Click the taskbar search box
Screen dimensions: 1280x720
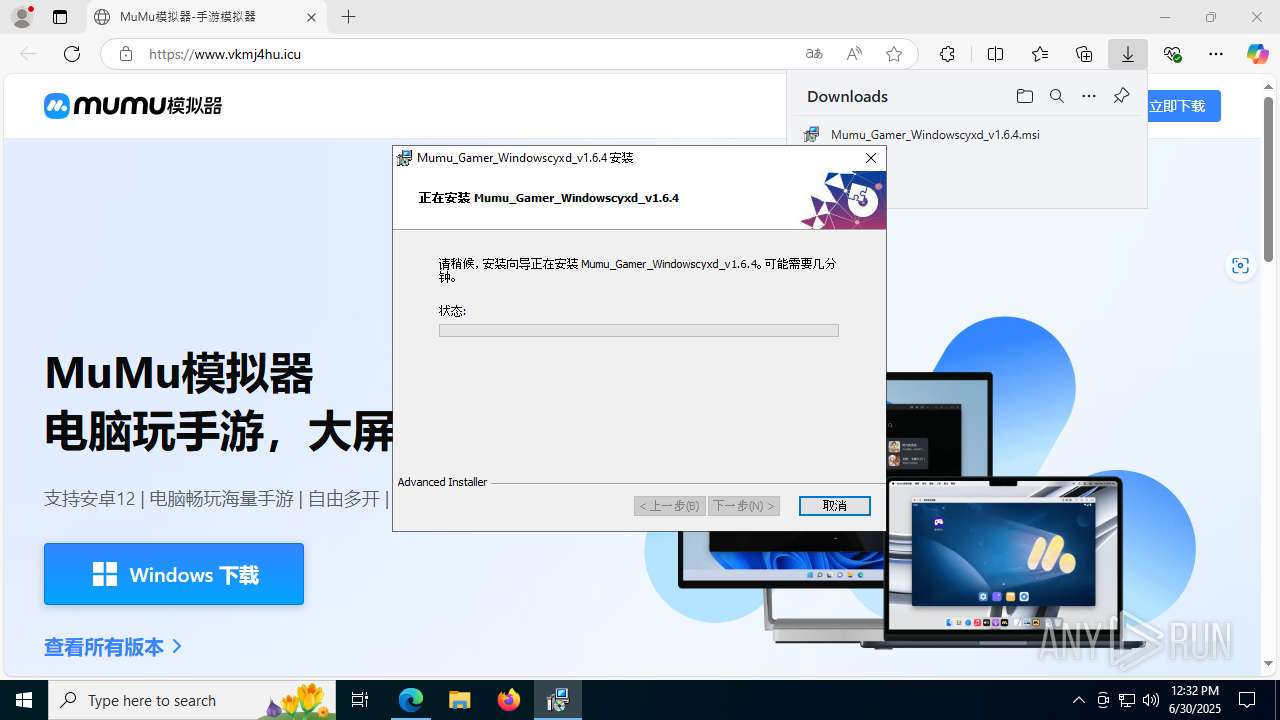[192, 700]
